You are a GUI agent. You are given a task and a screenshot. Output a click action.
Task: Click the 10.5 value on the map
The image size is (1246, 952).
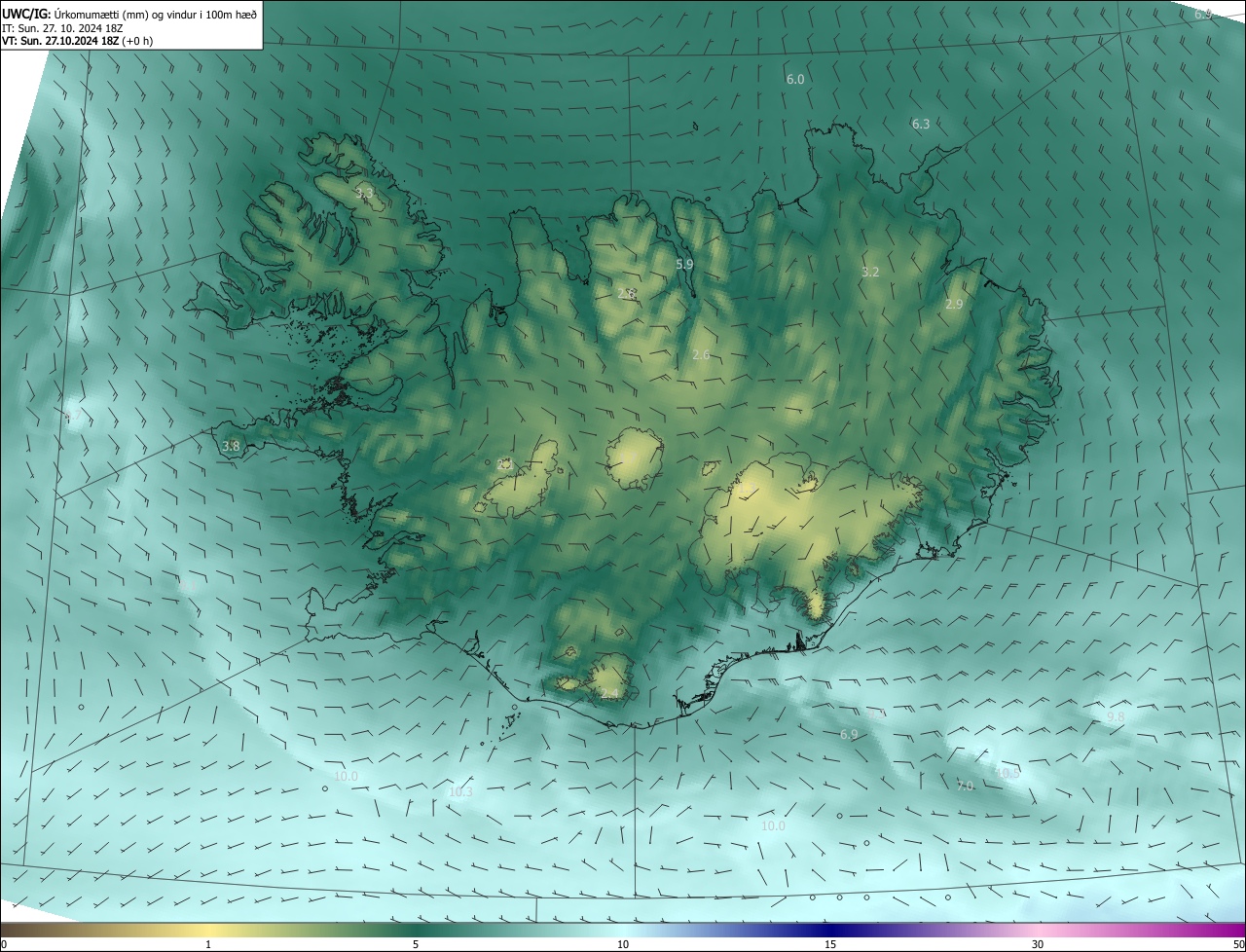coord(1008,773)
